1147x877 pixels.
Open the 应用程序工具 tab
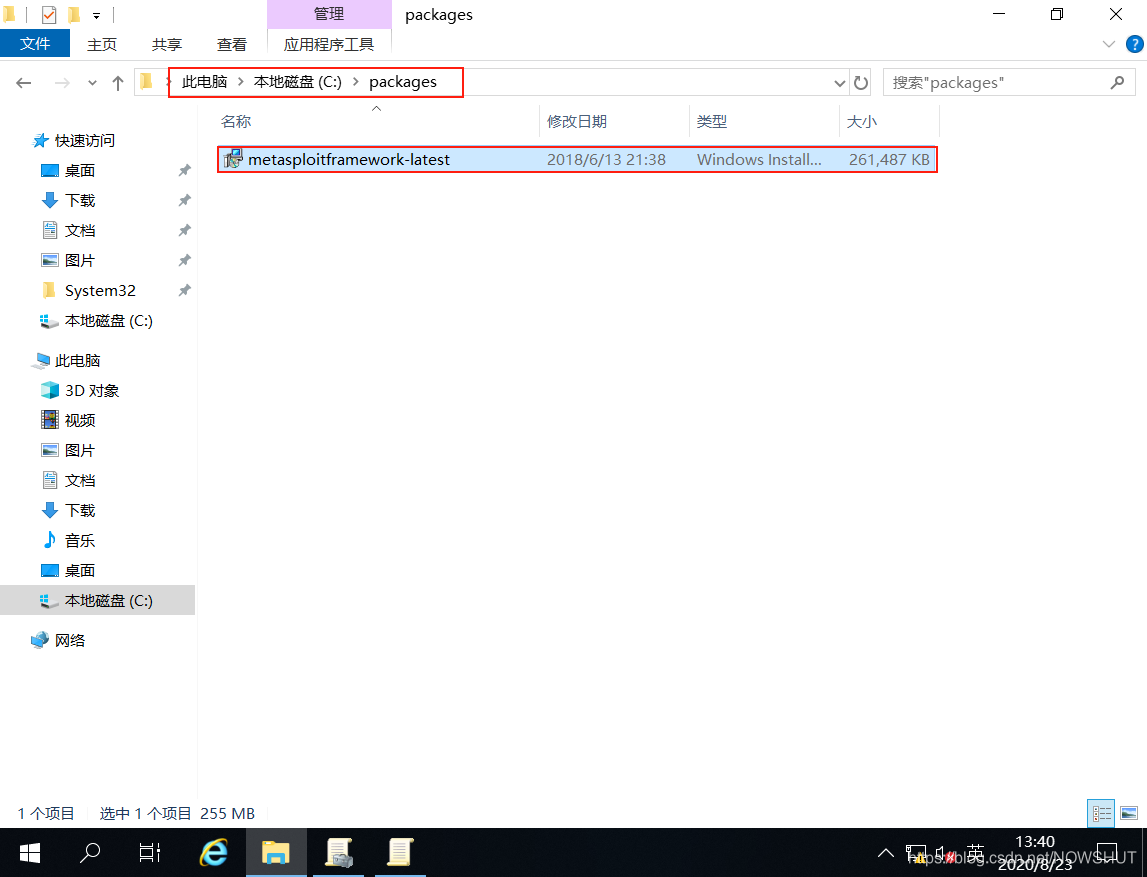(x=329, y=45)
